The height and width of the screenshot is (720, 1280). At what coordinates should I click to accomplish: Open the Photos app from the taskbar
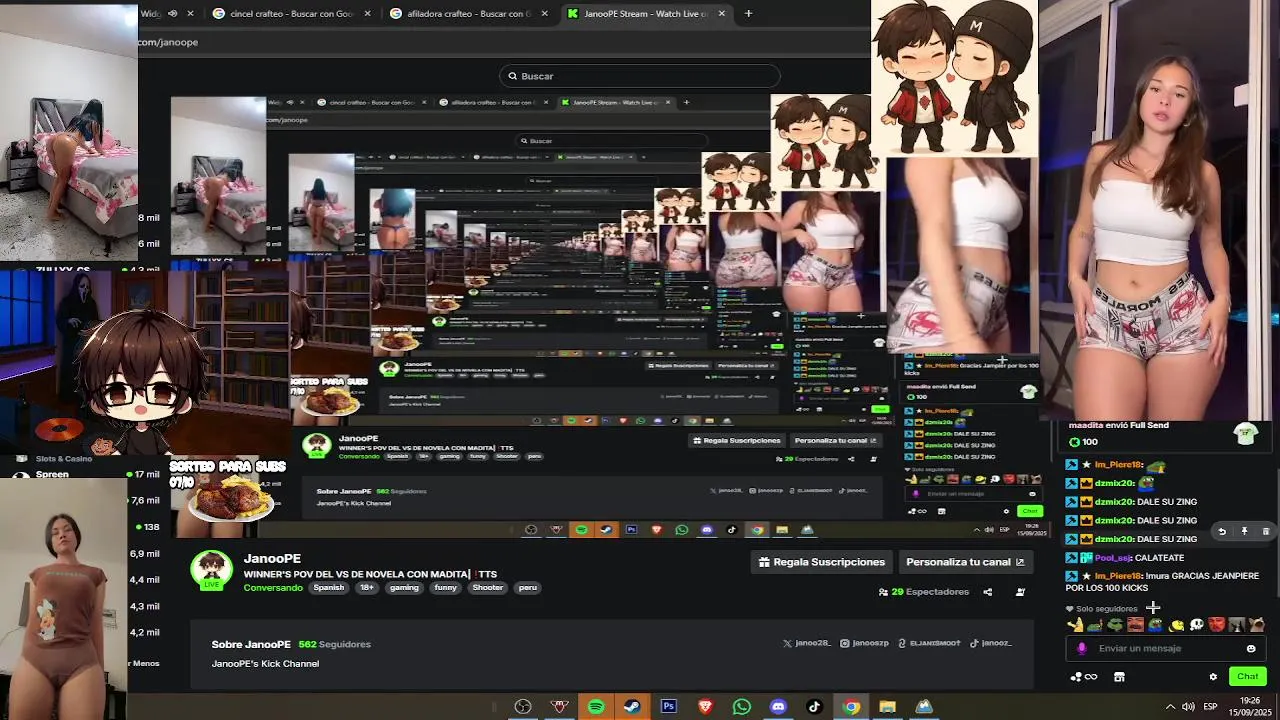coord(924,707)
